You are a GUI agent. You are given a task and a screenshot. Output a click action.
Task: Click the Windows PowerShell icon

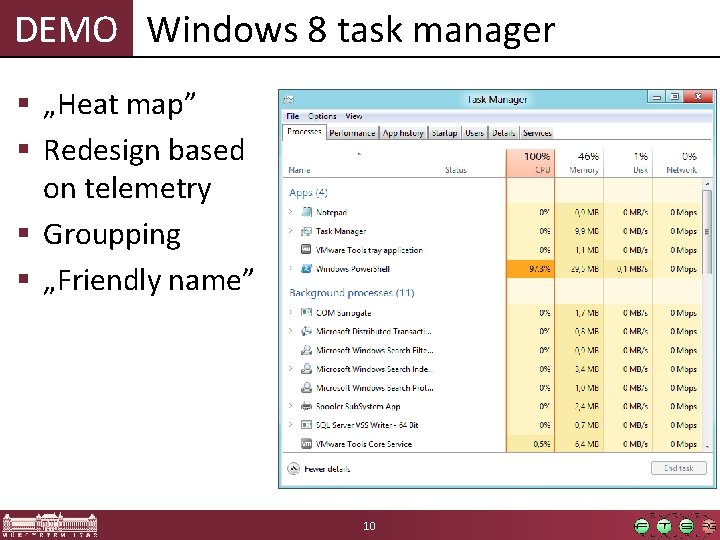coord(306,269)
